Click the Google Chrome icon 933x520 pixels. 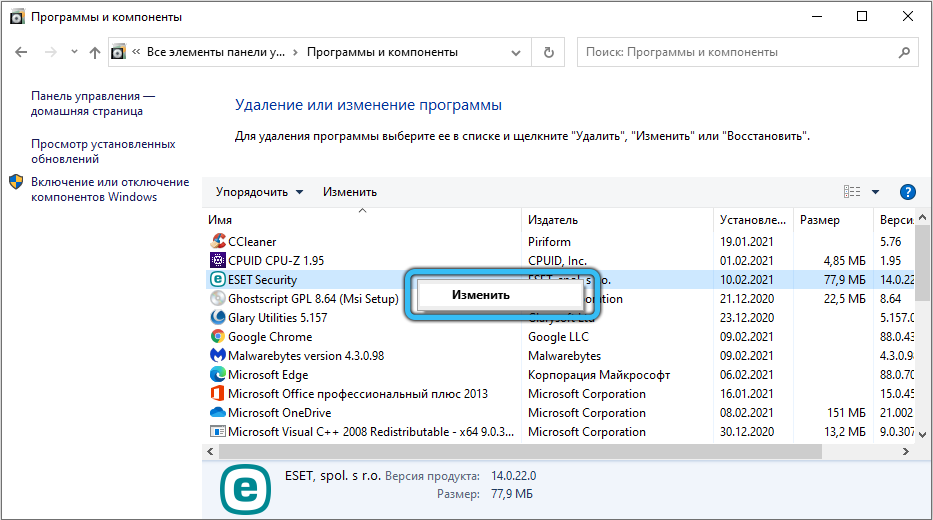click(x=218, y=337)
